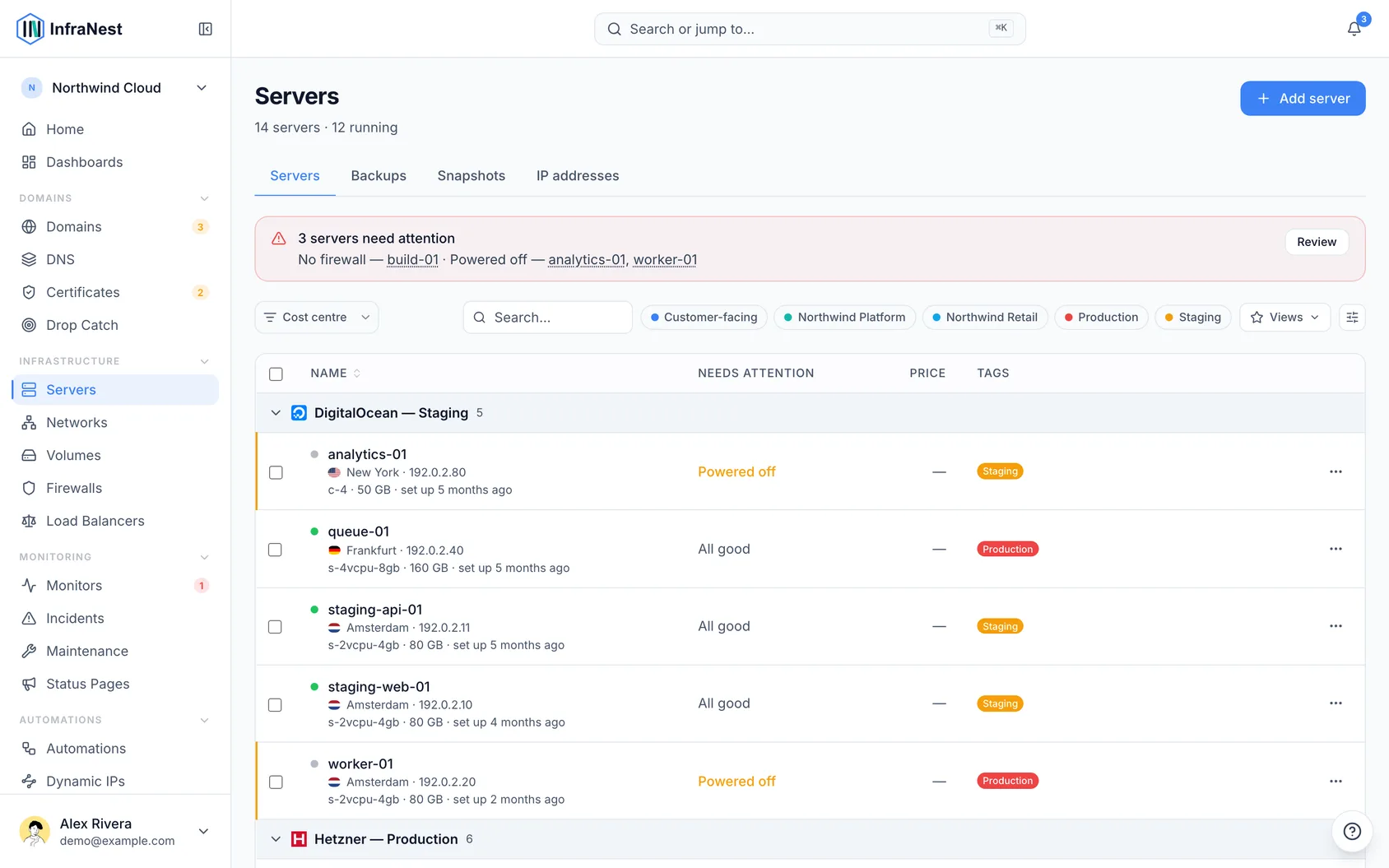Collapse the Hetzner — Production group
1389x868 pixels.
tap(276, 839)
